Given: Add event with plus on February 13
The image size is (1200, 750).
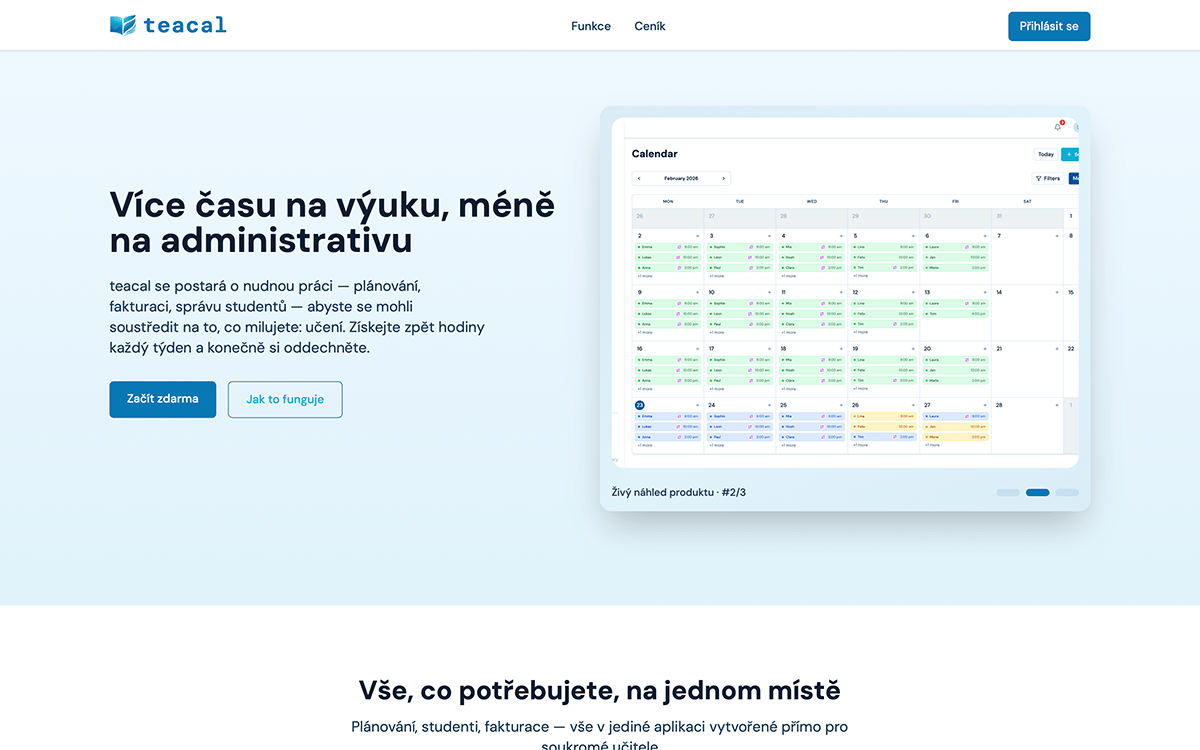Looking at the screenshot, I should point(985,292).
